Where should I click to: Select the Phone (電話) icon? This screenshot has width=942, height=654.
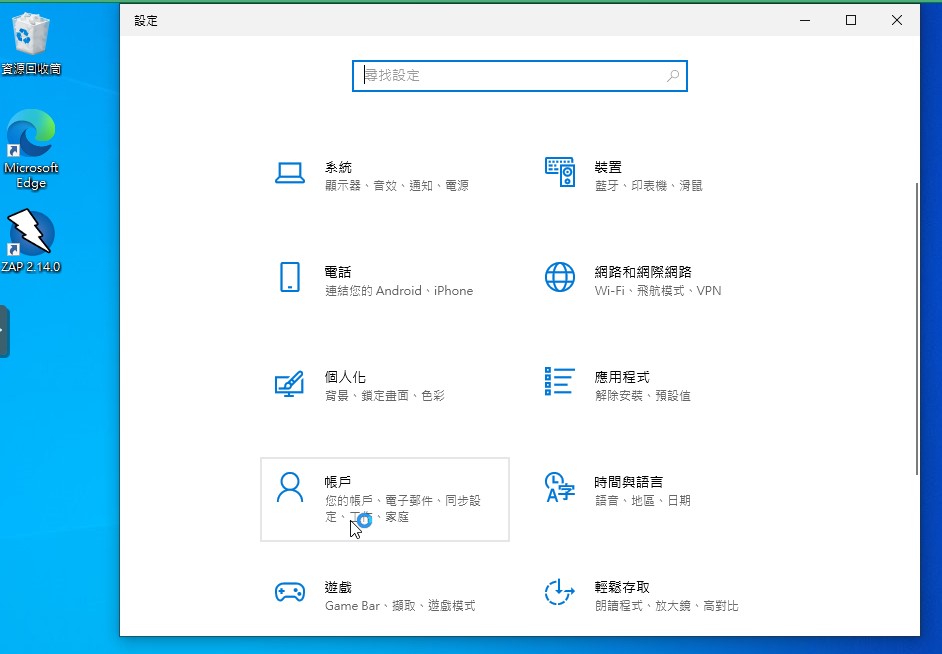[290, 277]
